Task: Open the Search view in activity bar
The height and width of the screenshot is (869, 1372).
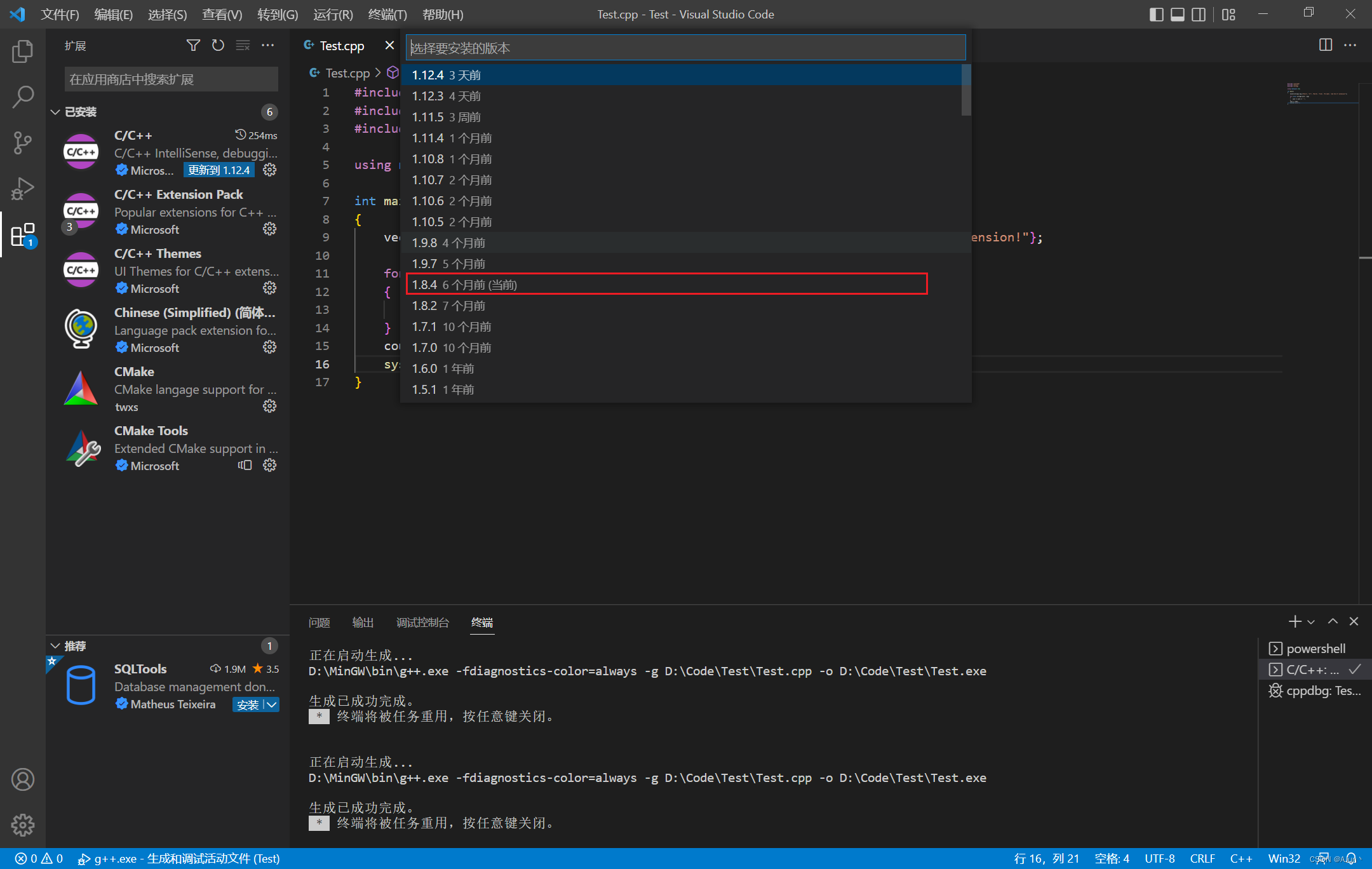Action: click(23, 97)
